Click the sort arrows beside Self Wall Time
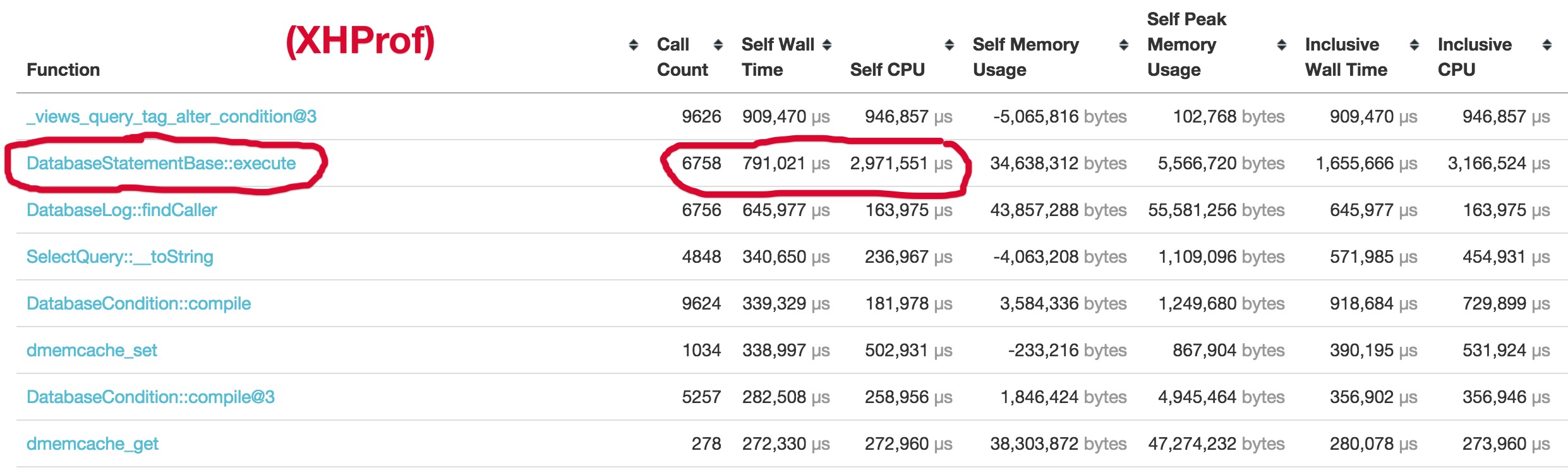1568x470 pixels. pos(826,45)
